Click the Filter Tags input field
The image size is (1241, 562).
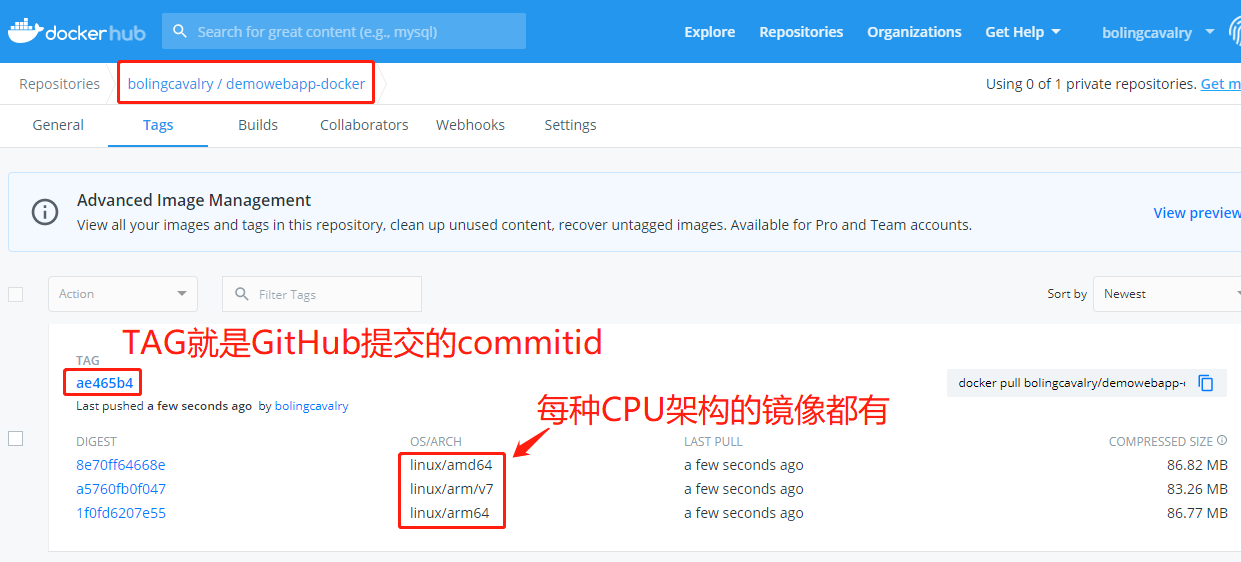pyautogui.click(x=322, y=294)
